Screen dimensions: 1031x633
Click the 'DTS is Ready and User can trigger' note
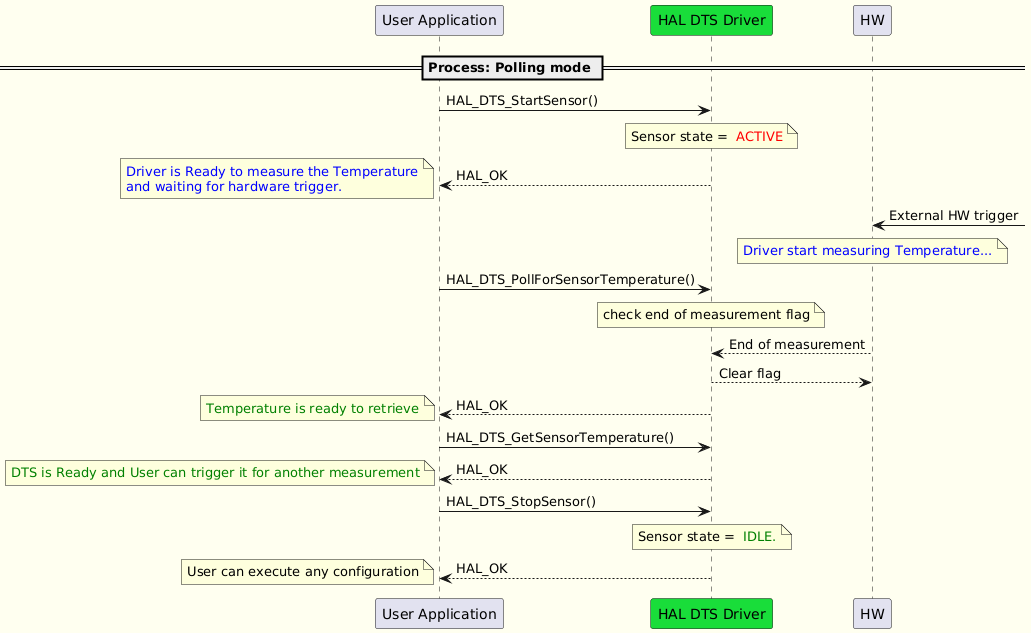(x=220, y=473)
